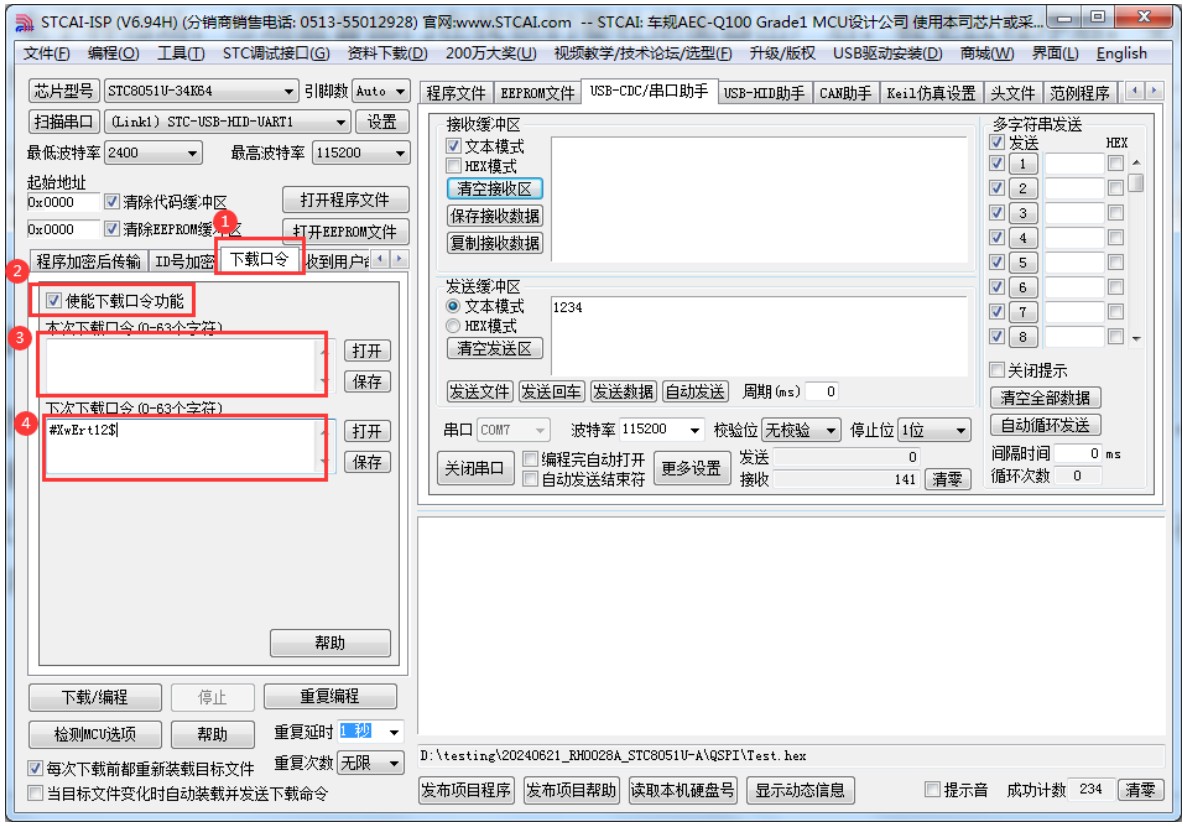Click 打开EEPROM文件 button
The width and height of the screenshot is (1183, 826).
[345, 232]
